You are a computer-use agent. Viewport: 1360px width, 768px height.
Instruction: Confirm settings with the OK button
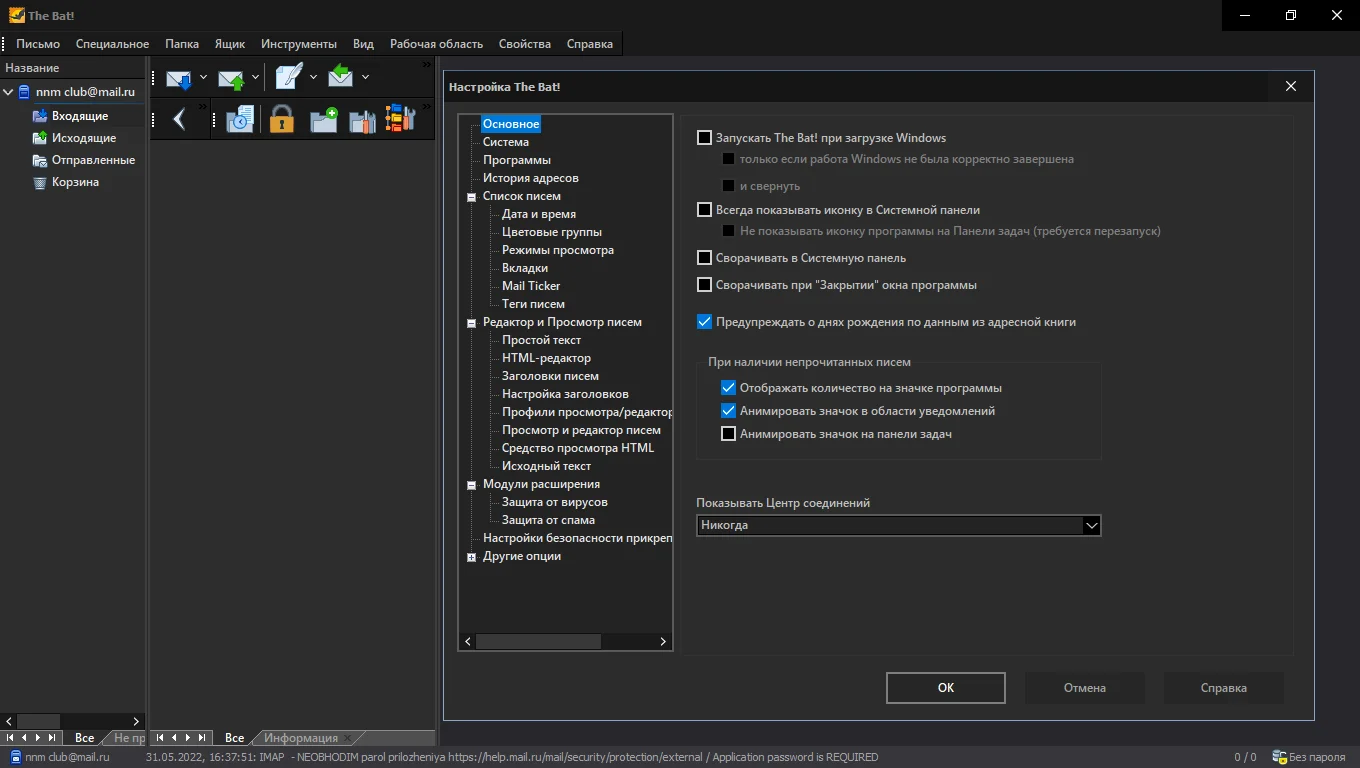[x=946, y=688]
